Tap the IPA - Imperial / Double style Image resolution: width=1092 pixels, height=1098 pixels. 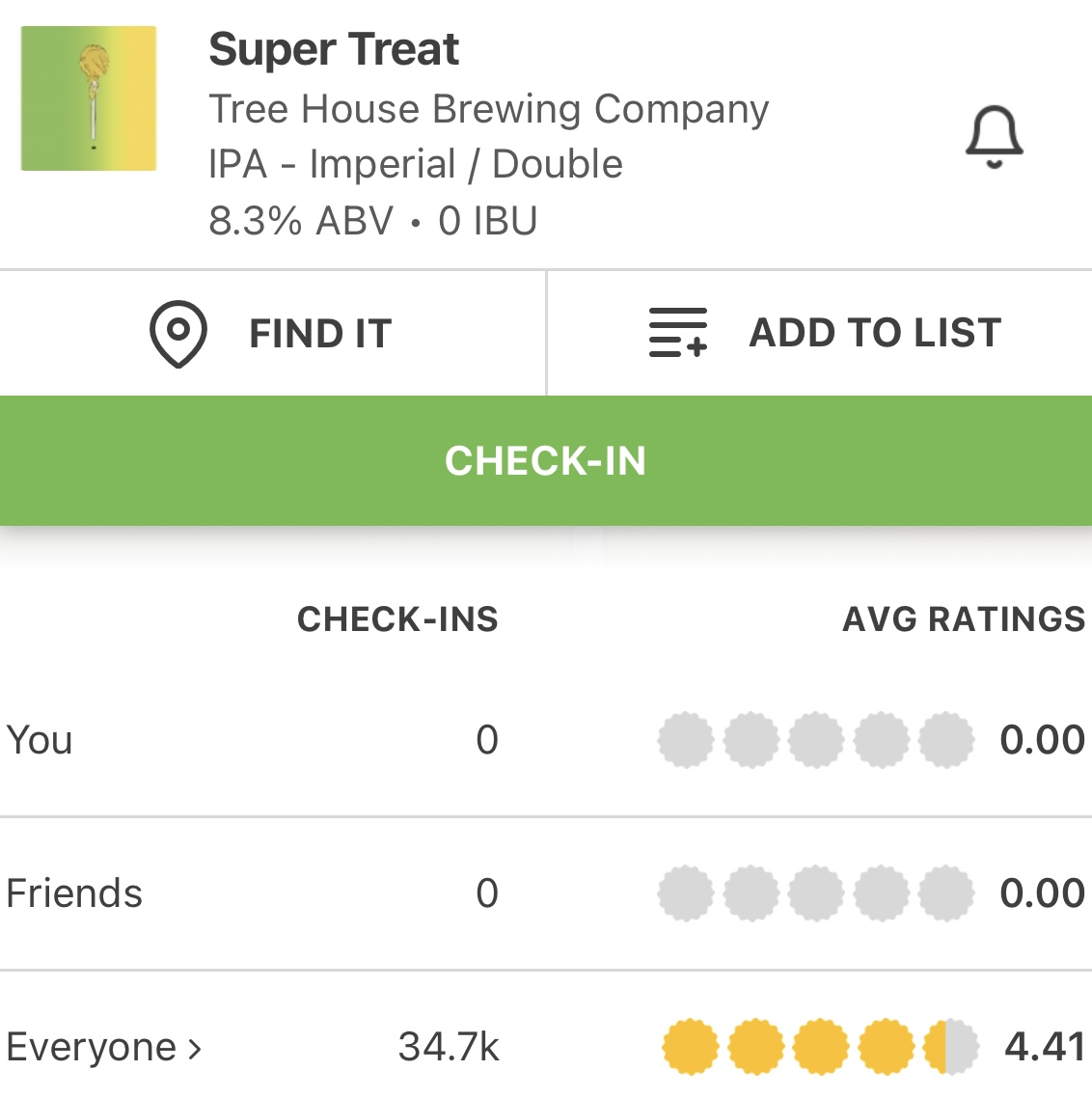coord(416,164)
